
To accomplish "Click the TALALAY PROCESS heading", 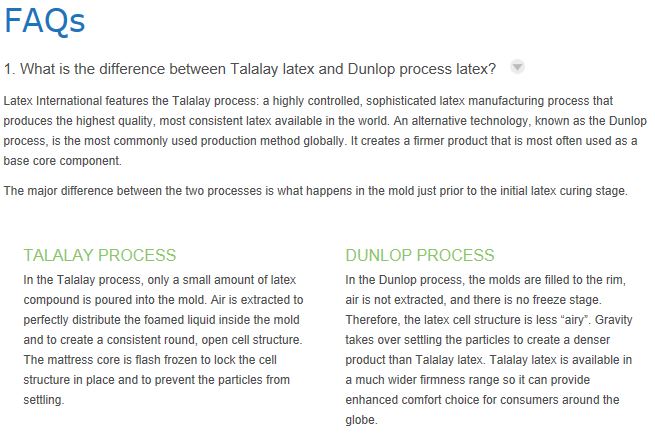I will 100,255.
